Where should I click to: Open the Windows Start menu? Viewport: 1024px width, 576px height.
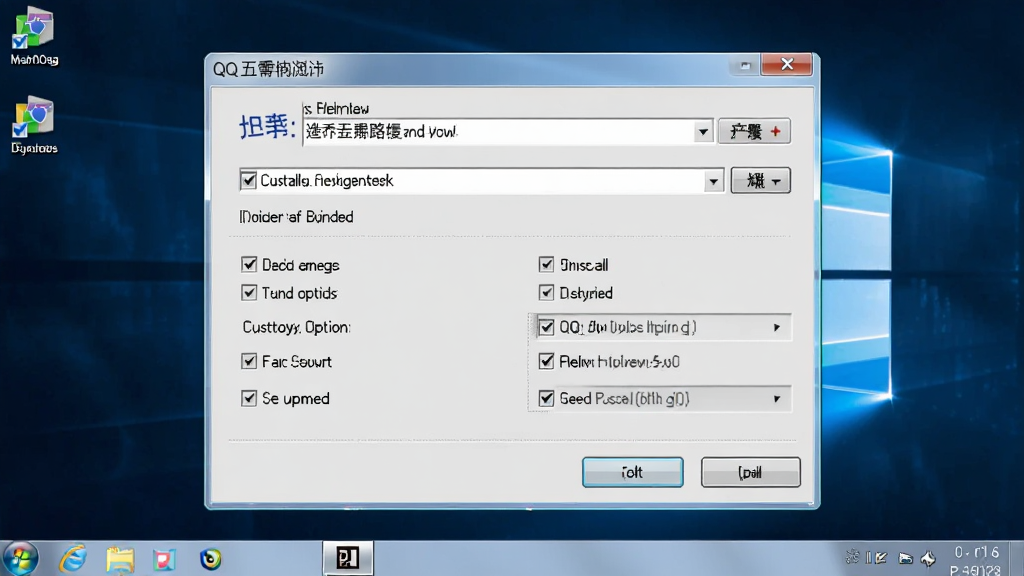tap(21, 558)
